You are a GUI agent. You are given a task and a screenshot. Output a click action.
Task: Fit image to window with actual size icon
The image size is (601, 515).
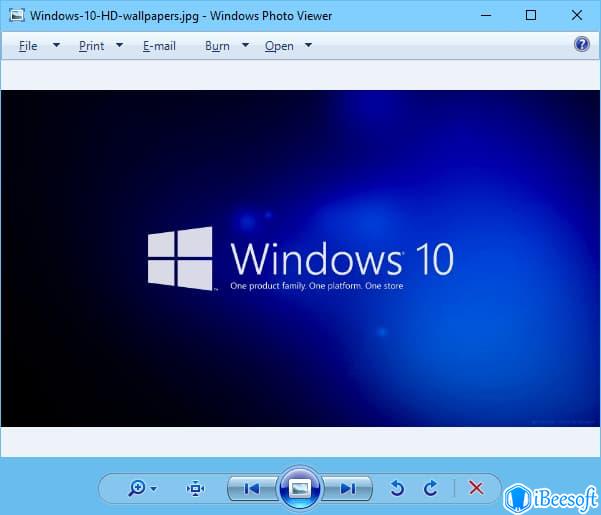tap(195, 489)
